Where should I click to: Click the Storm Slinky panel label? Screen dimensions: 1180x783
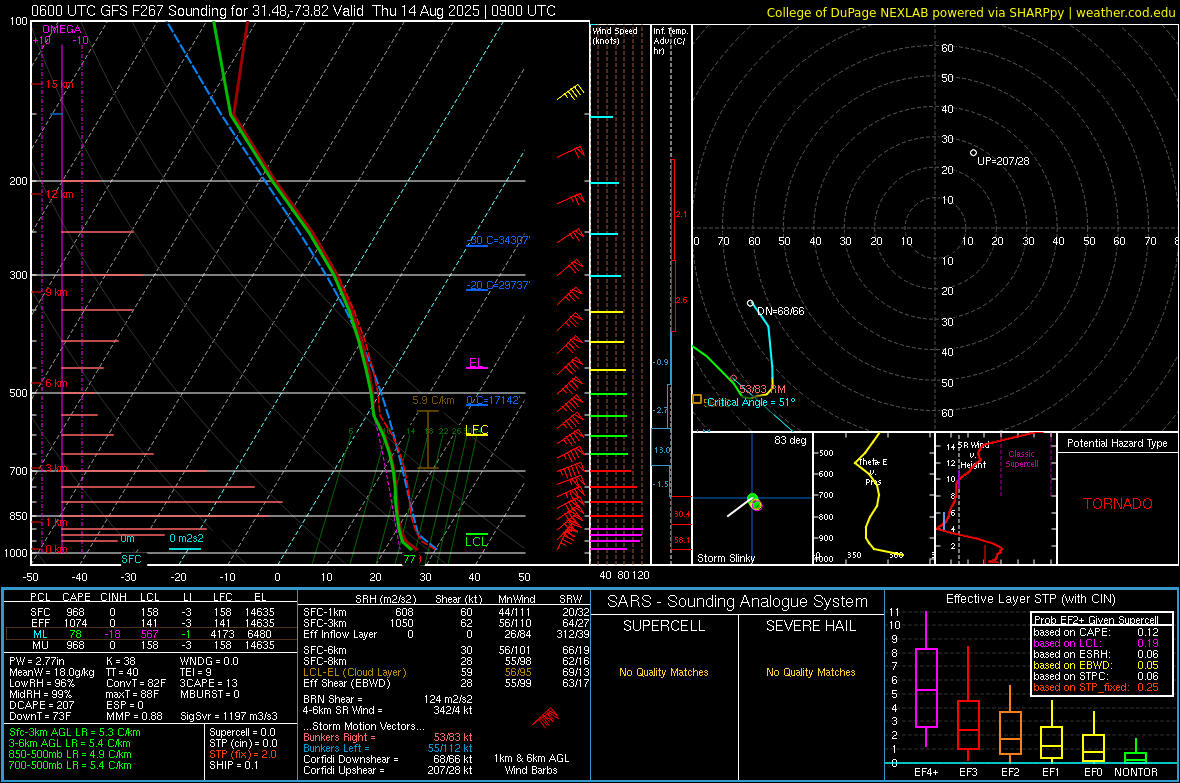725,558
